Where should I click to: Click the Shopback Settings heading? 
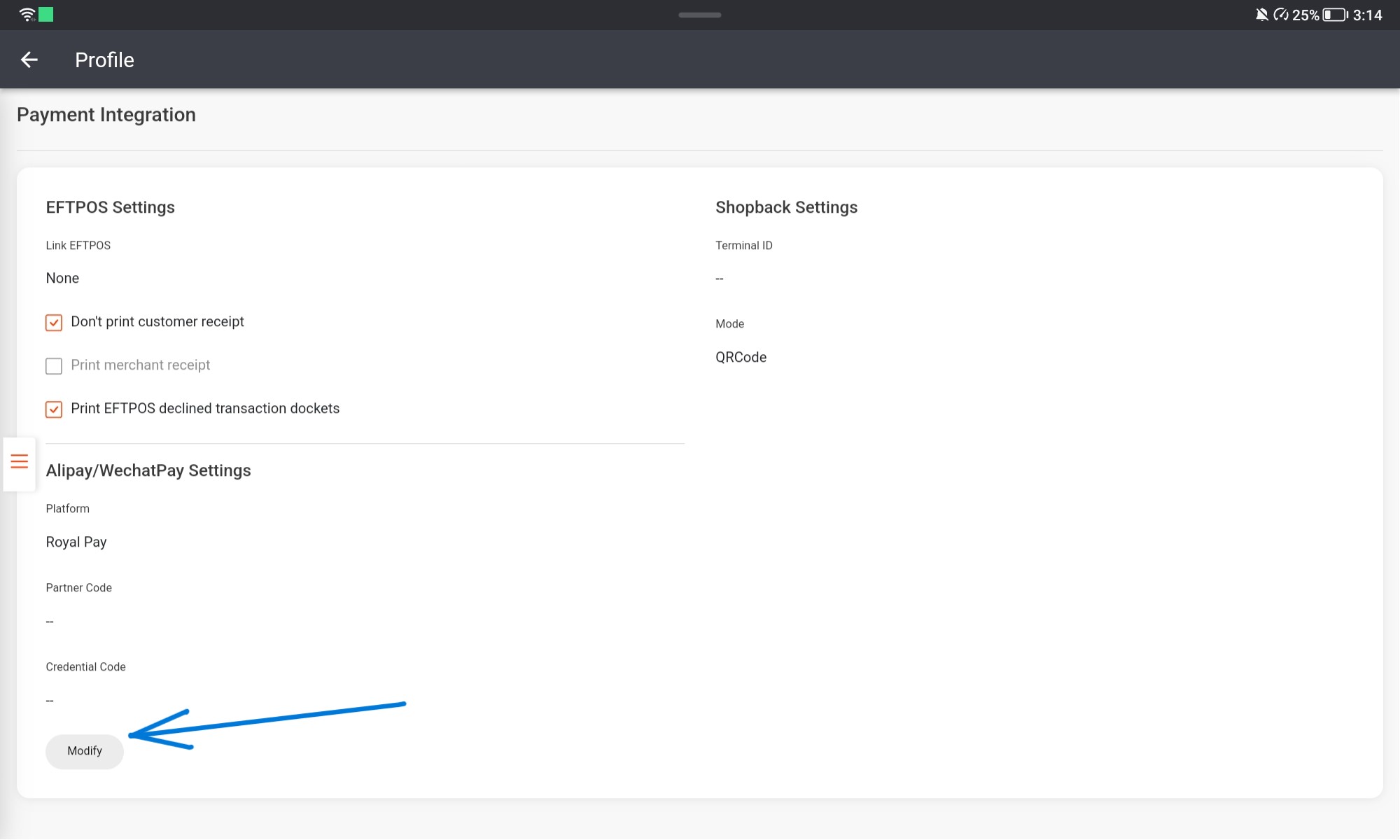coord(786,206)
